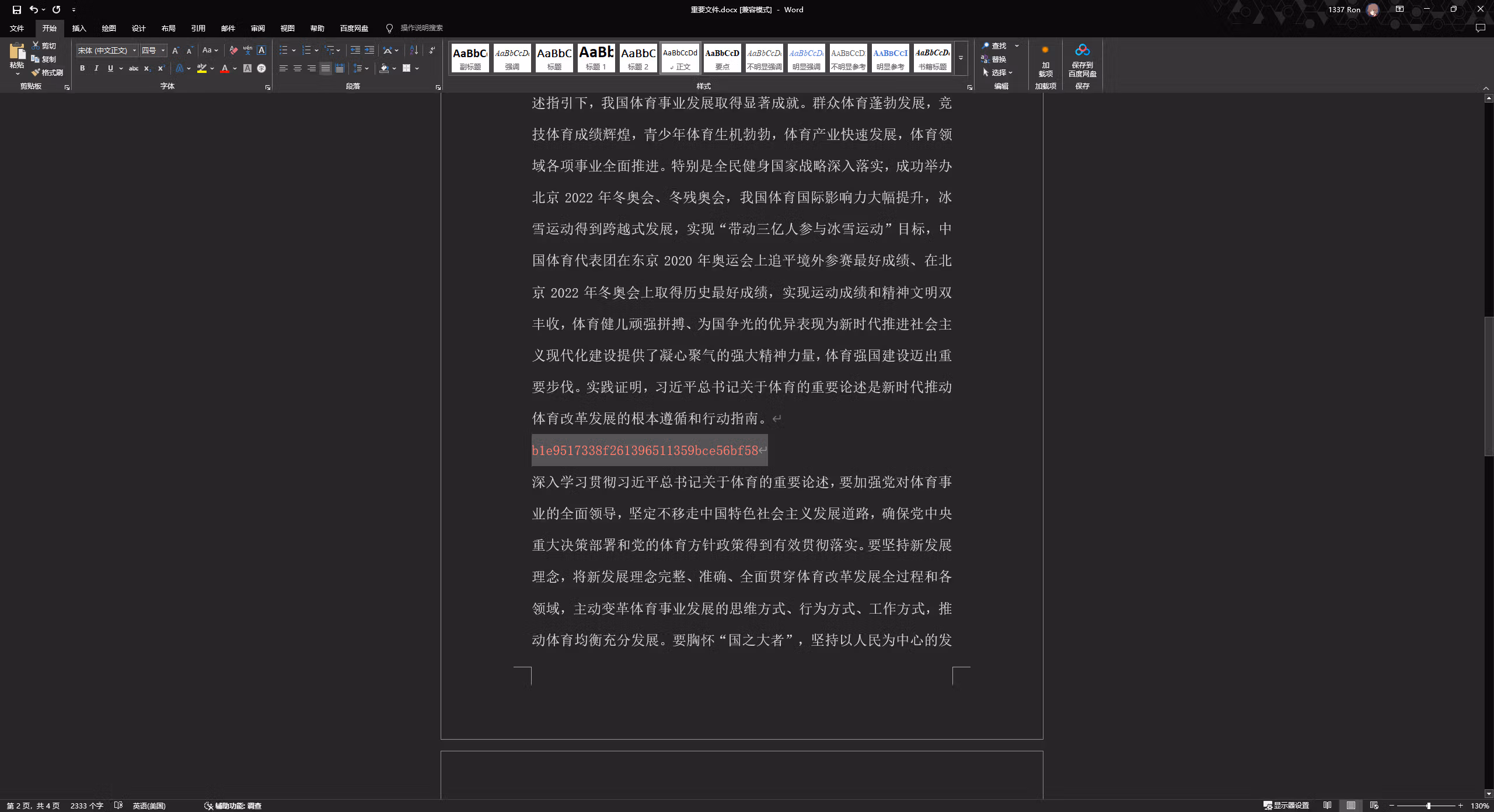
Task: Click the Show/Hide paragraph marks icon
Action: (432, 50)
